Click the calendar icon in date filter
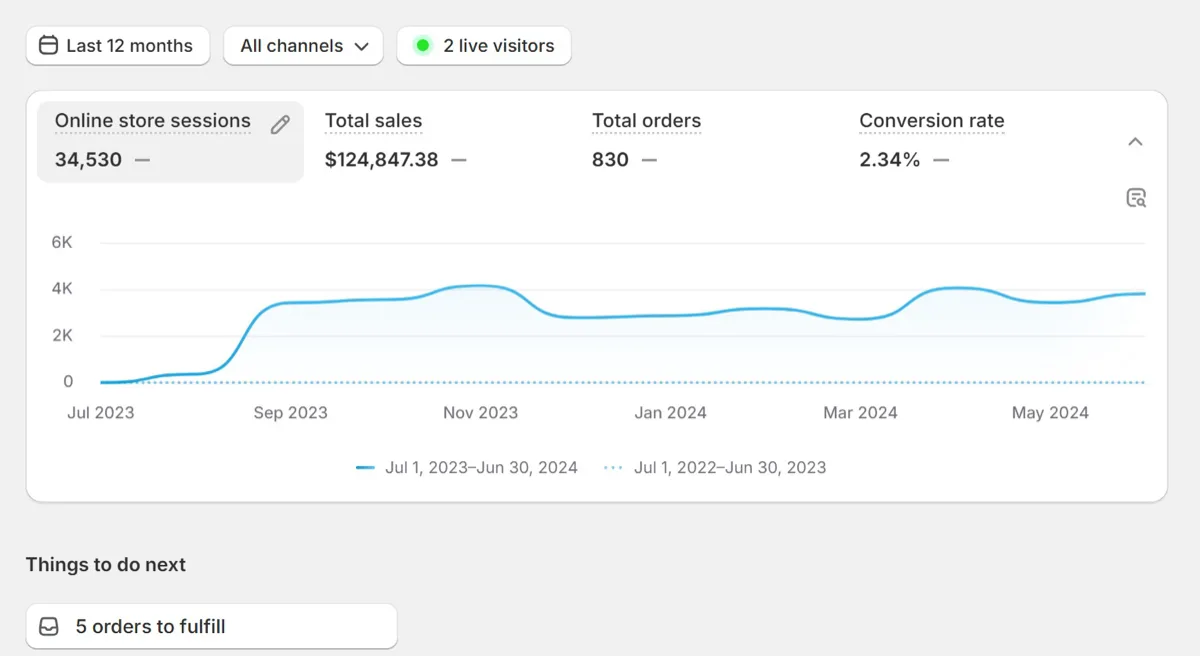This screenshot has width=1200, height=656. [48, 46]
